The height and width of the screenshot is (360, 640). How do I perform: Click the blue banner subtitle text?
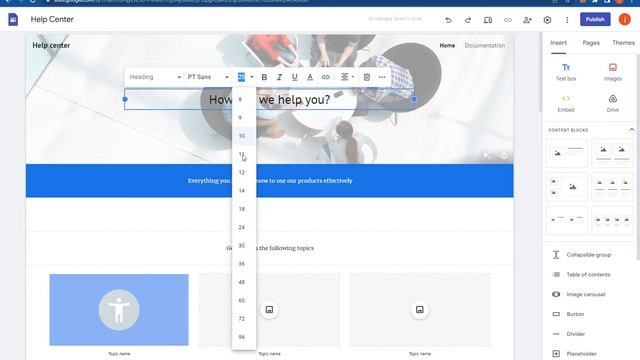point(270,181)
